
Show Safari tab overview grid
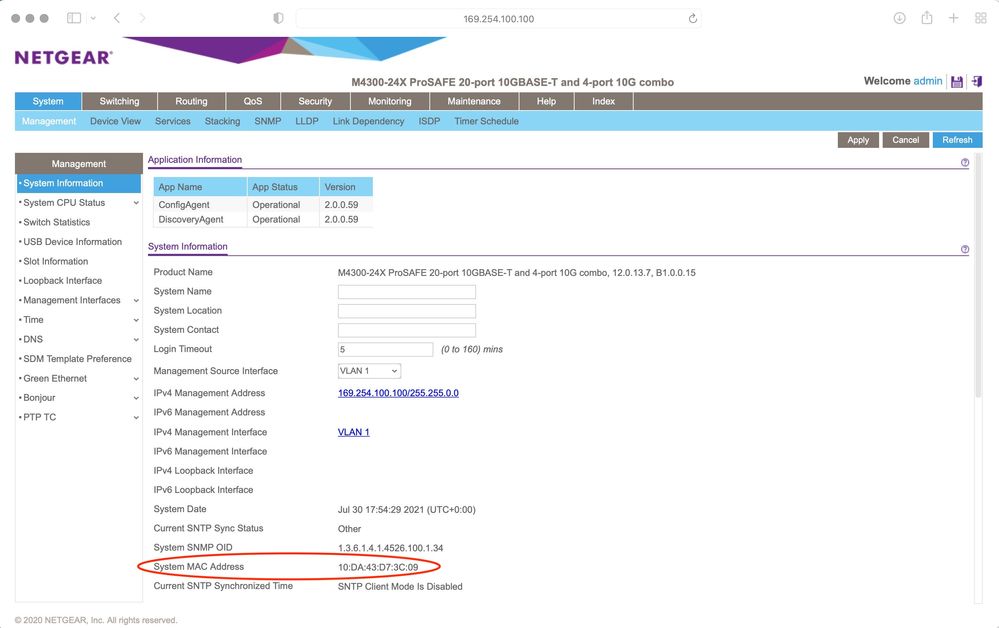point(980,18)
